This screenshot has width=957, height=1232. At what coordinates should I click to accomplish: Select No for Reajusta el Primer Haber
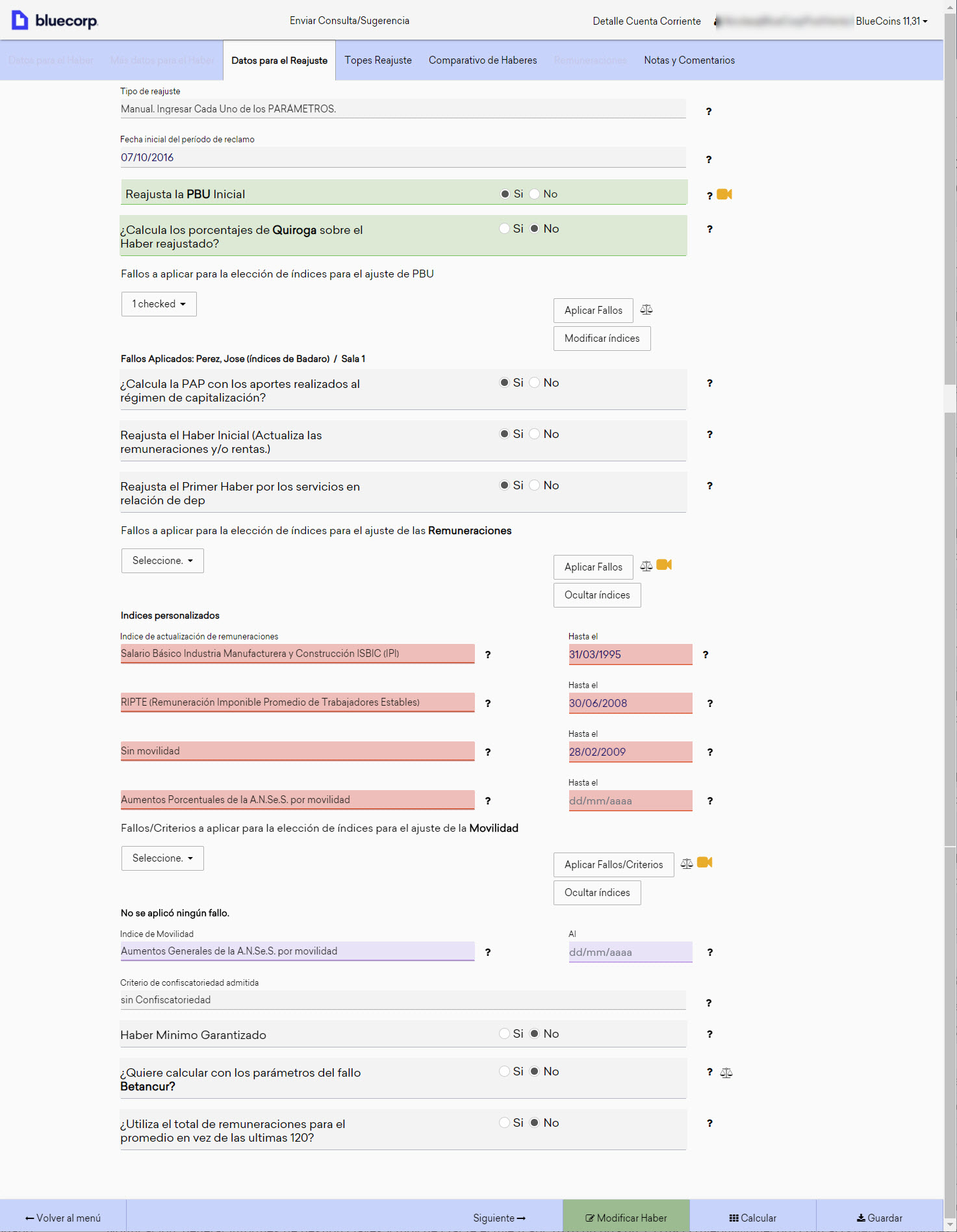coord(534,485)
